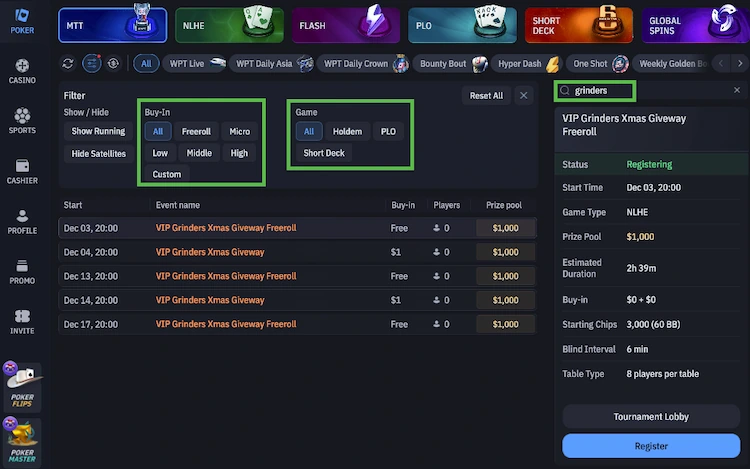Click the grinders search field
This screenshot has width=750, height=469.
pos(602,90)
